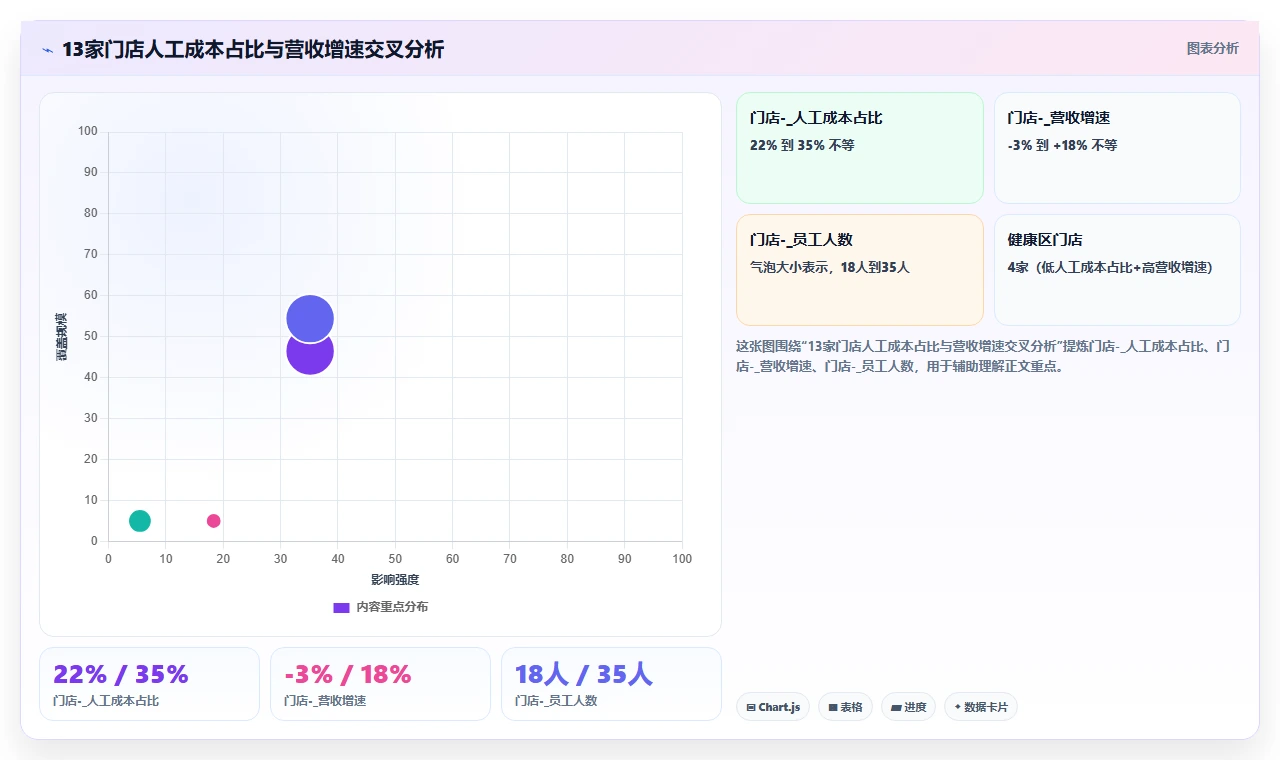Click the 数据卡片 tag

click(x=981, y=707)
